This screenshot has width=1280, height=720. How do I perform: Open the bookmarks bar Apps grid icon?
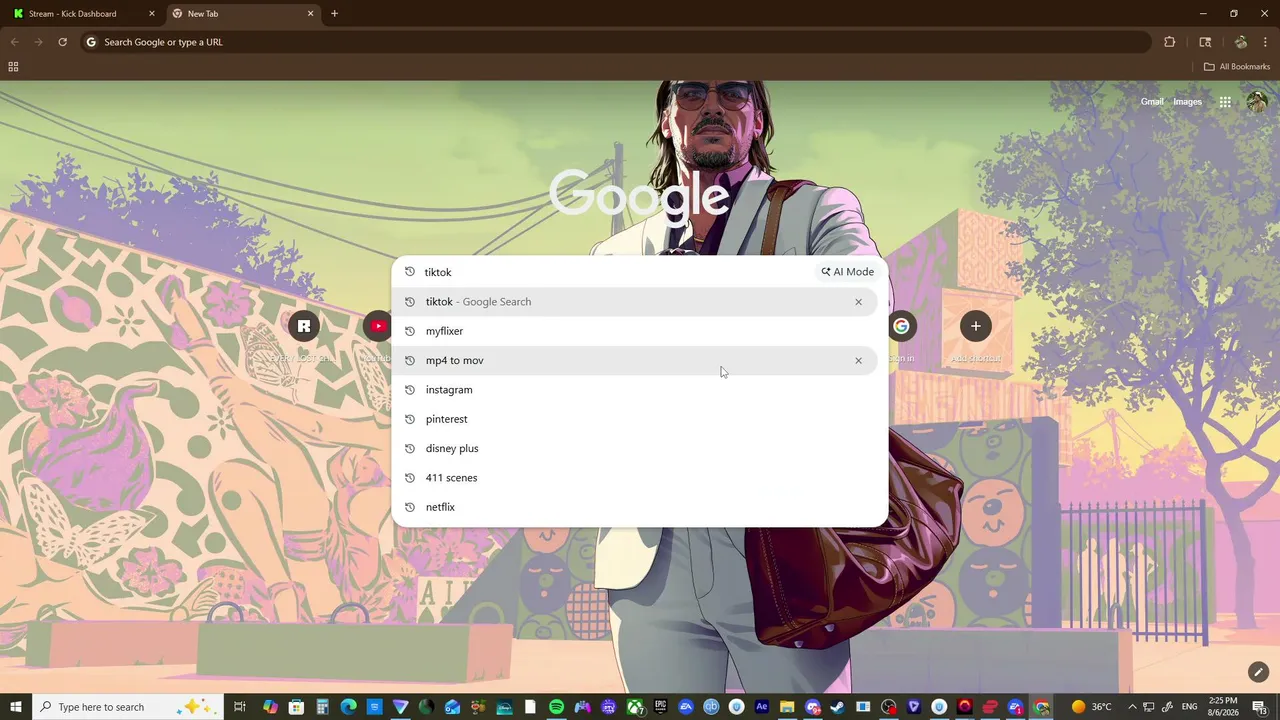(13, 67)
